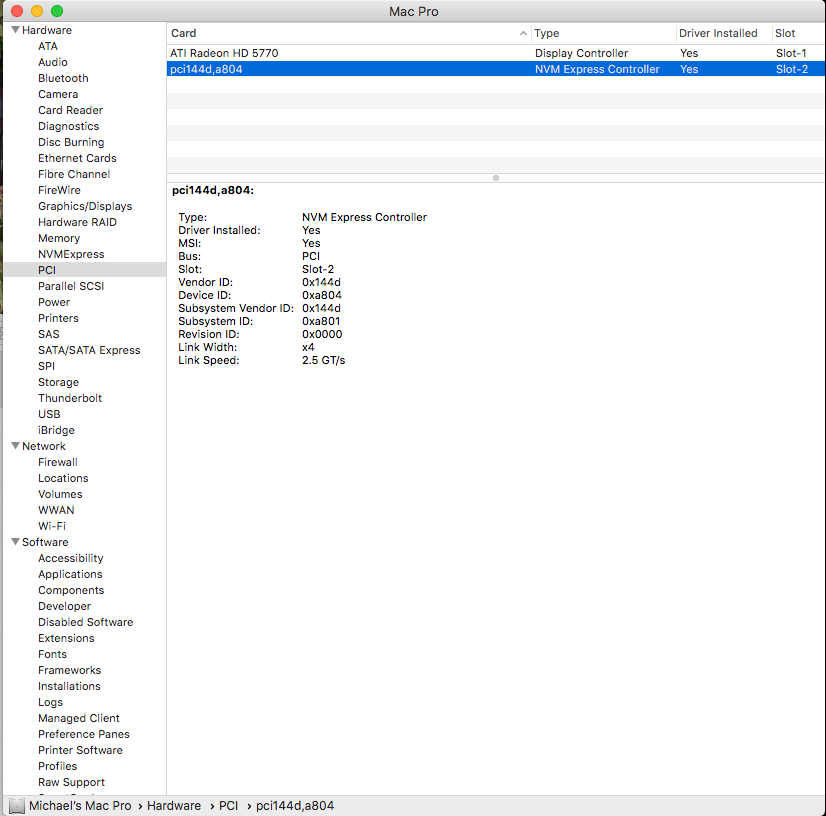Viewport: 826px width, 816px height.
Task: Select iBridge in the sidebar
Action: coord(56,430)
